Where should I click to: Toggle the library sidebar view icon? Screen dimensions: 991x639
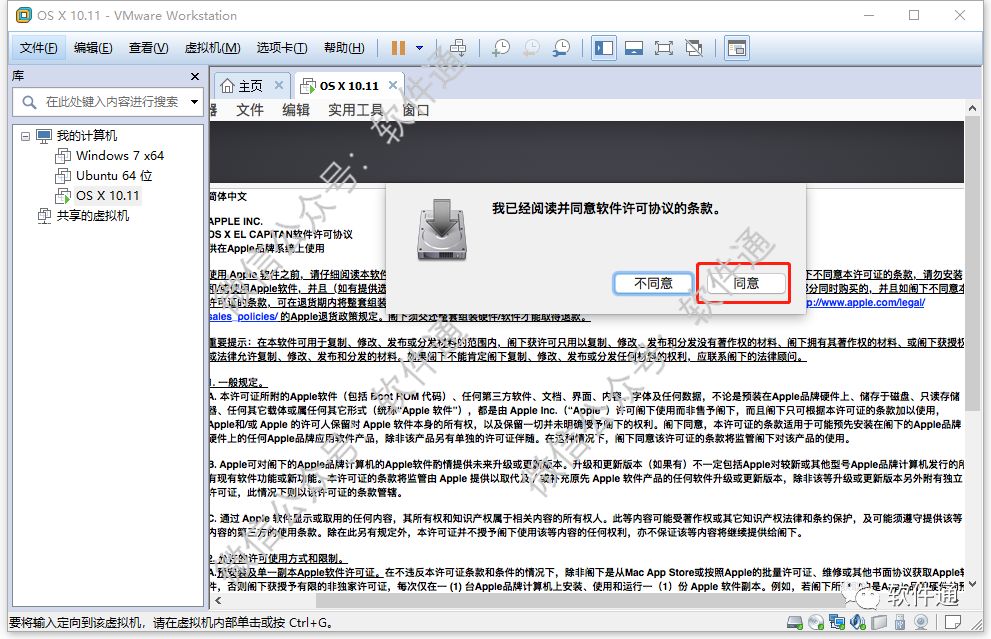pos(604,48)
